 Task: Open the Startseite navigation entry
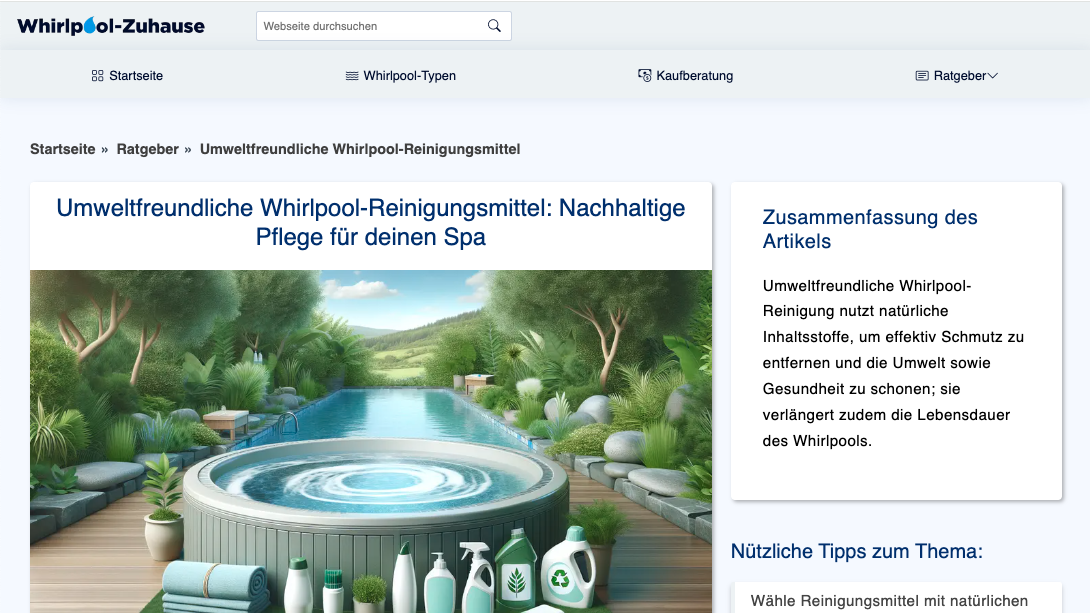(x=136, y=75)
